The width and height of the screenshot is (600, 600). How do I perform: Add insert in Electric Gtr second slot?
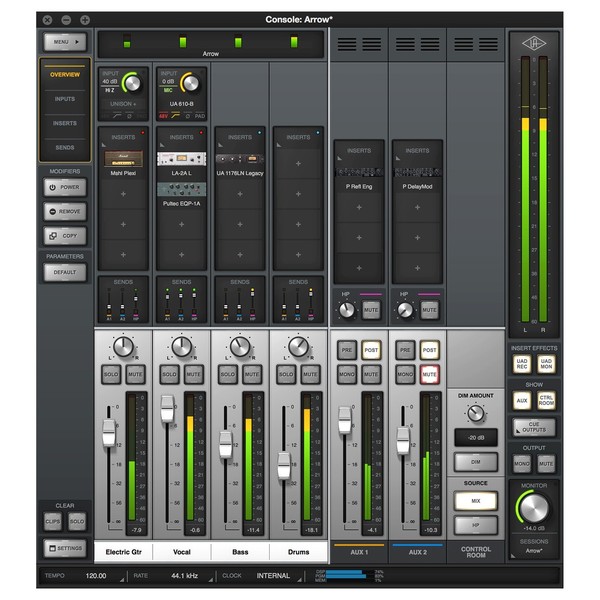coord(123,194)
